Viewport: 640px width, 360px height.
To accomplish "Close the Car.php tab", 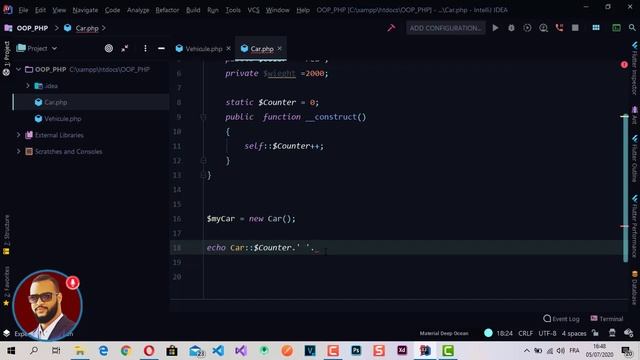I will (280, 48).
